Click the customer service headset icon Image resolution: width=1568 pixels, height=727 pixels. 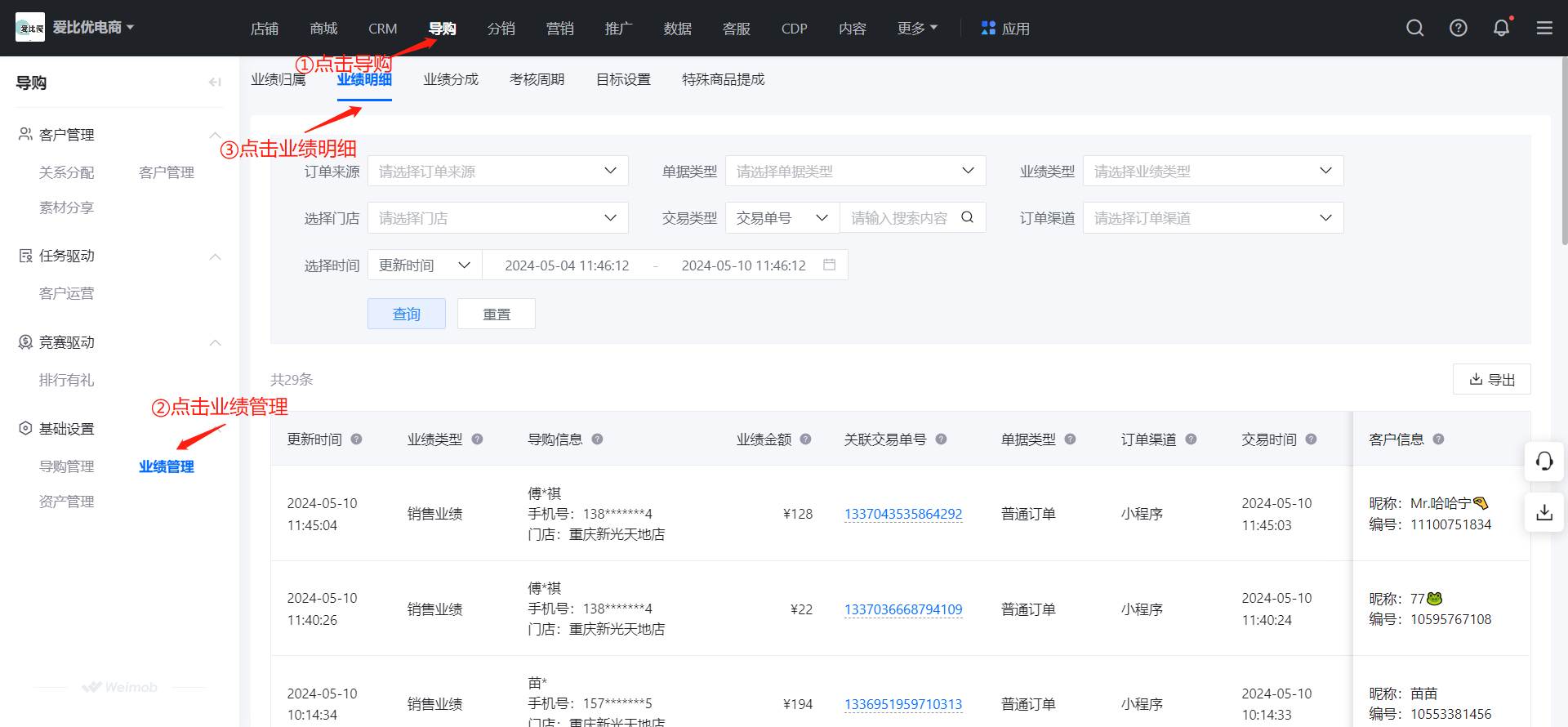(1544, 462)
